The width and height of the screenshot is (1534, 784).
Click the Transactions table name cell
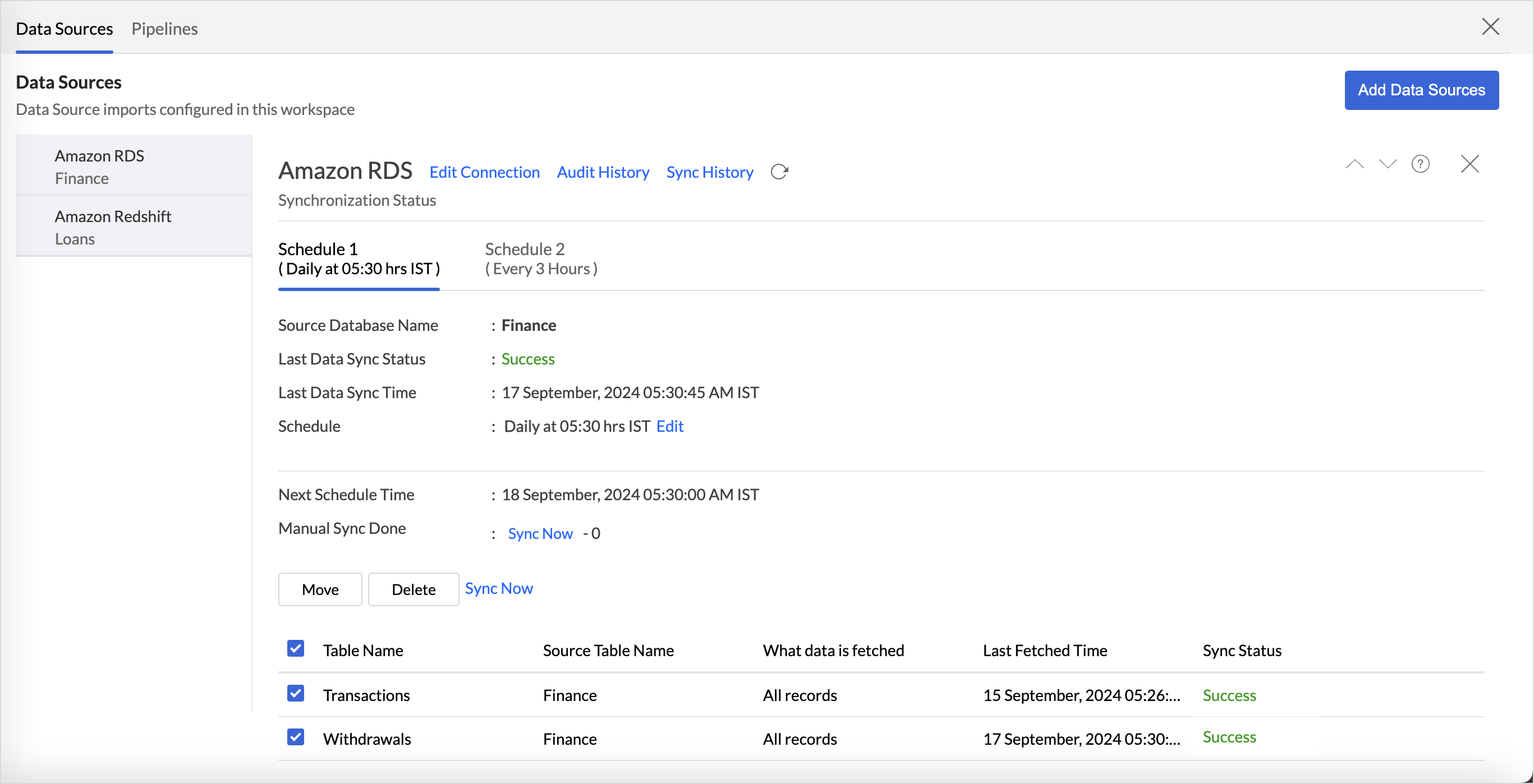tap(366, 695)
